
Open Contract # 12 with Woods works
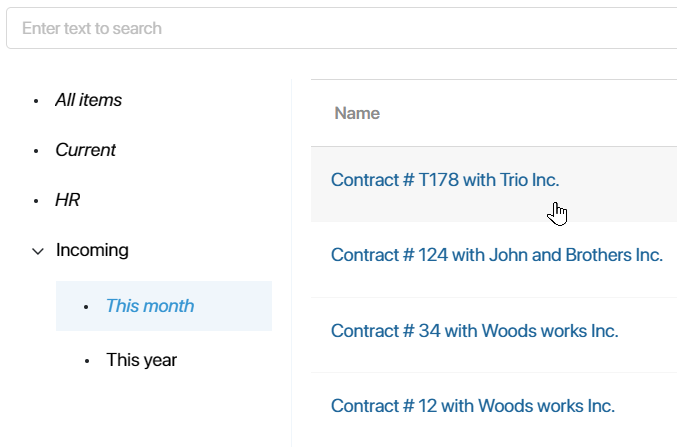click(473, 406)
